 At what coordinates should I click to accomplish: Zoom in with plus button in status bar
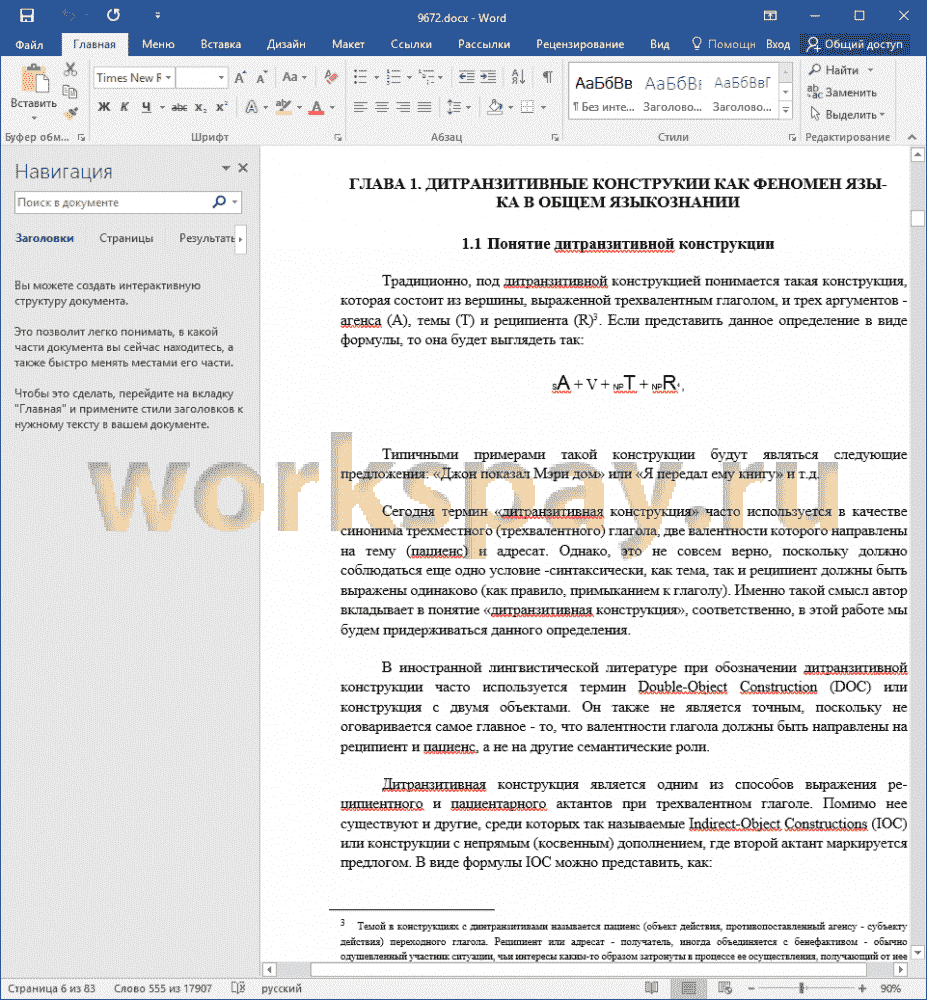tap(862, 988)
